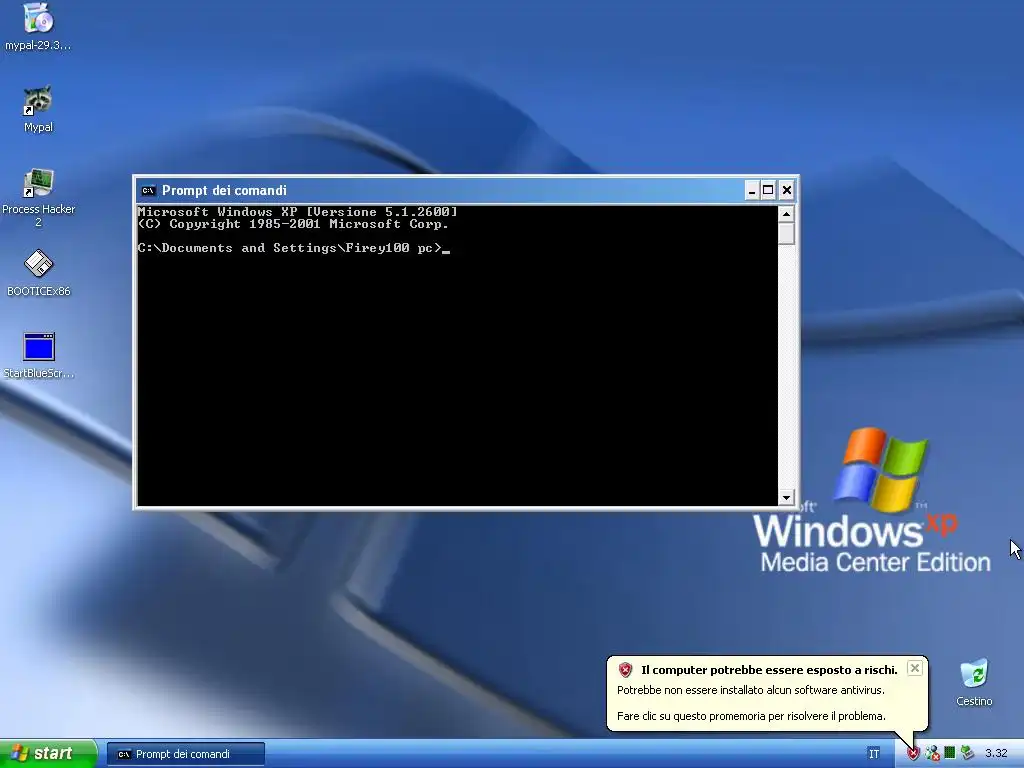Click the red security shield tray icon
The height and width of the screenshot is (768, 1024).
pos(913,754)
